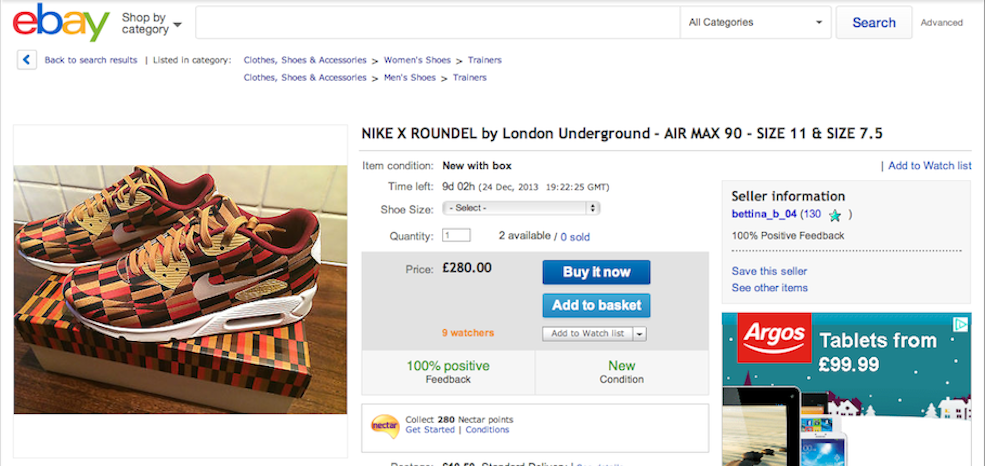The height and width of the screenshot is (466, 985).
Task: Select Women's Shoes in the category breadcrumb
Action: (x=417, y=60)
